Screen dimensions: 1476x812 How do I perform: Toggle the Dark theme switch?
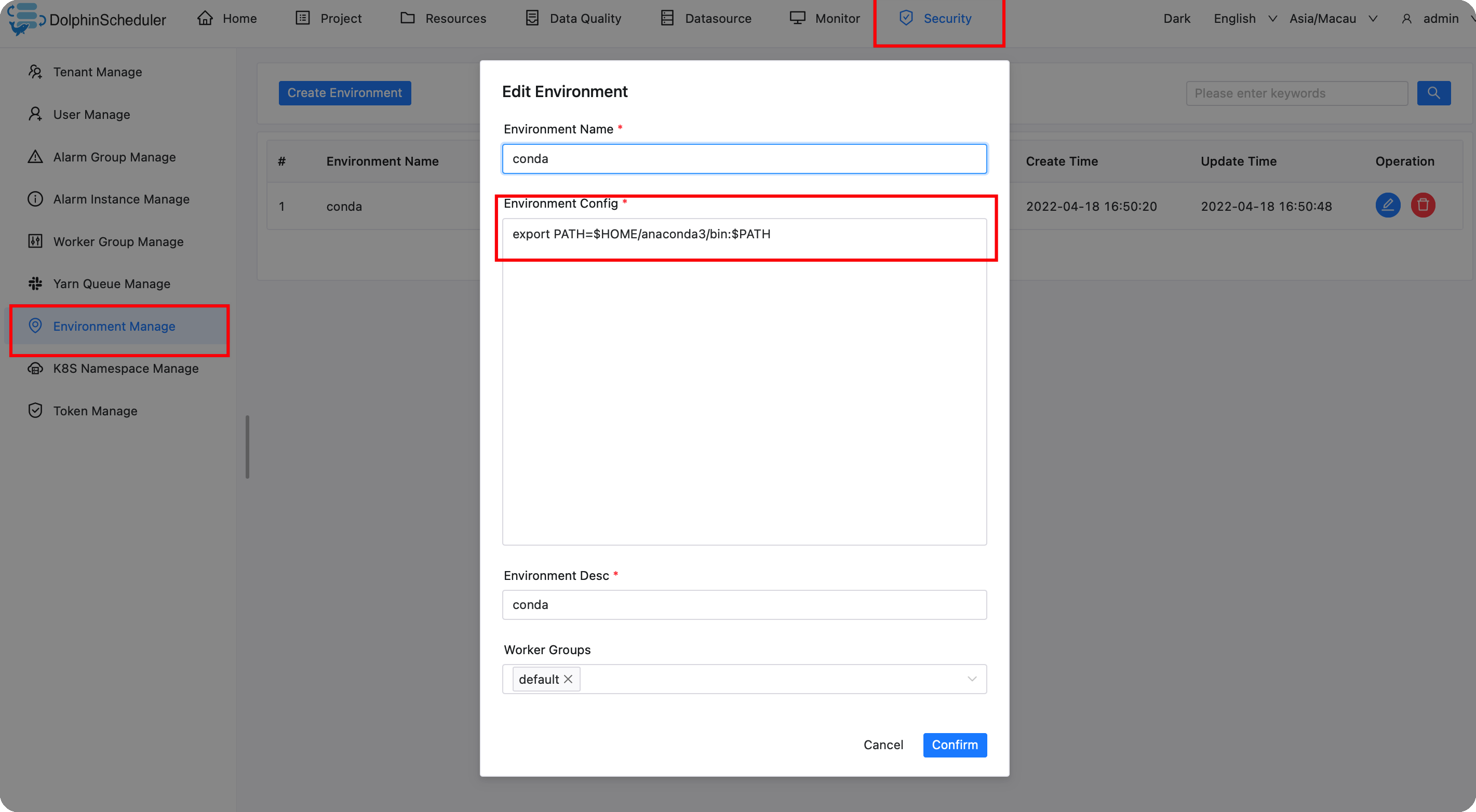pyautogui.click(x=1176, y=19)
